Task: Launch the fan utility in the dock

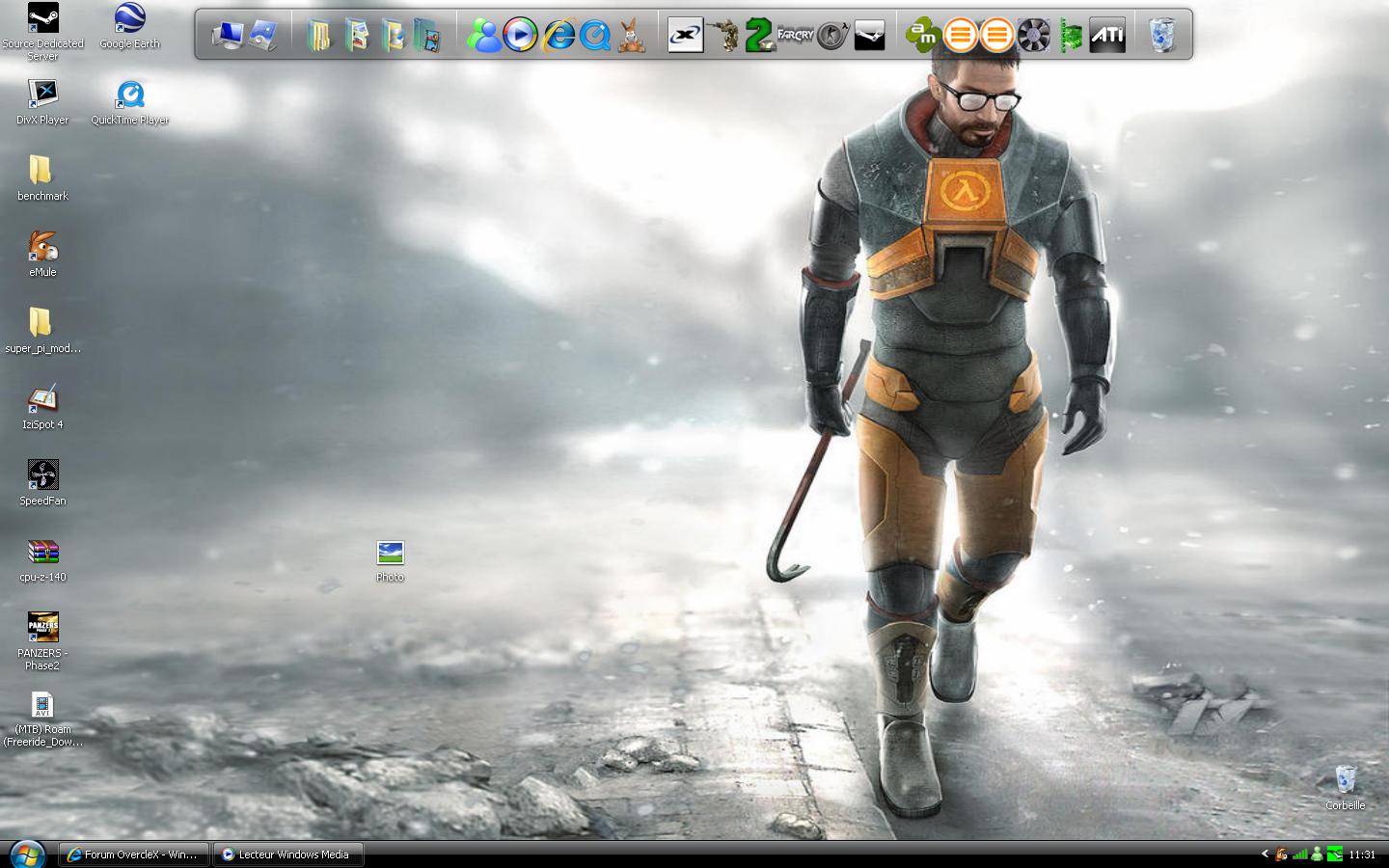Action: point(1034,36)
